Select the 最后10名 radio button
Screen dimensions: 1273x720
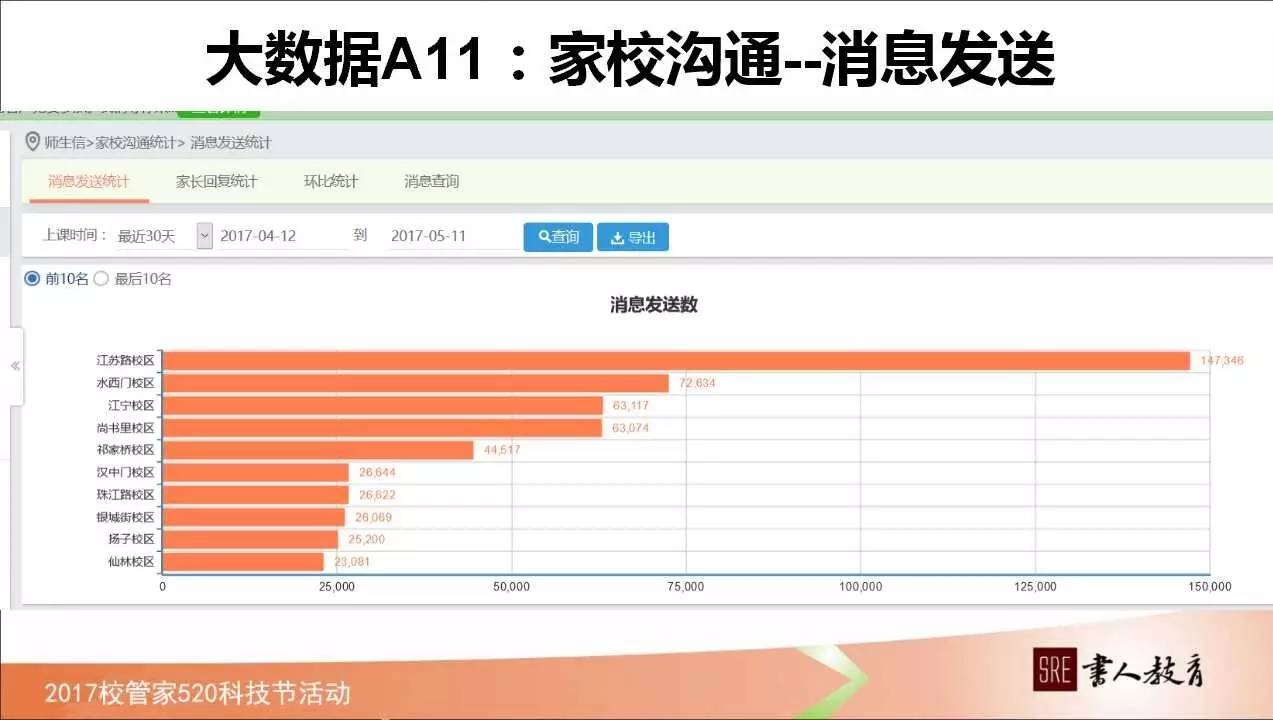click(100, 280)
